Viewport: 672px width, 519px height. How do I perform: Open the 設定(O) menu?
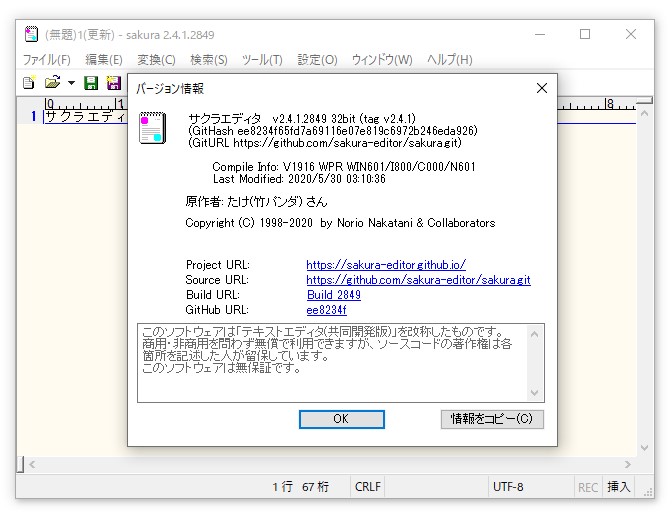(x=317, y=60)
